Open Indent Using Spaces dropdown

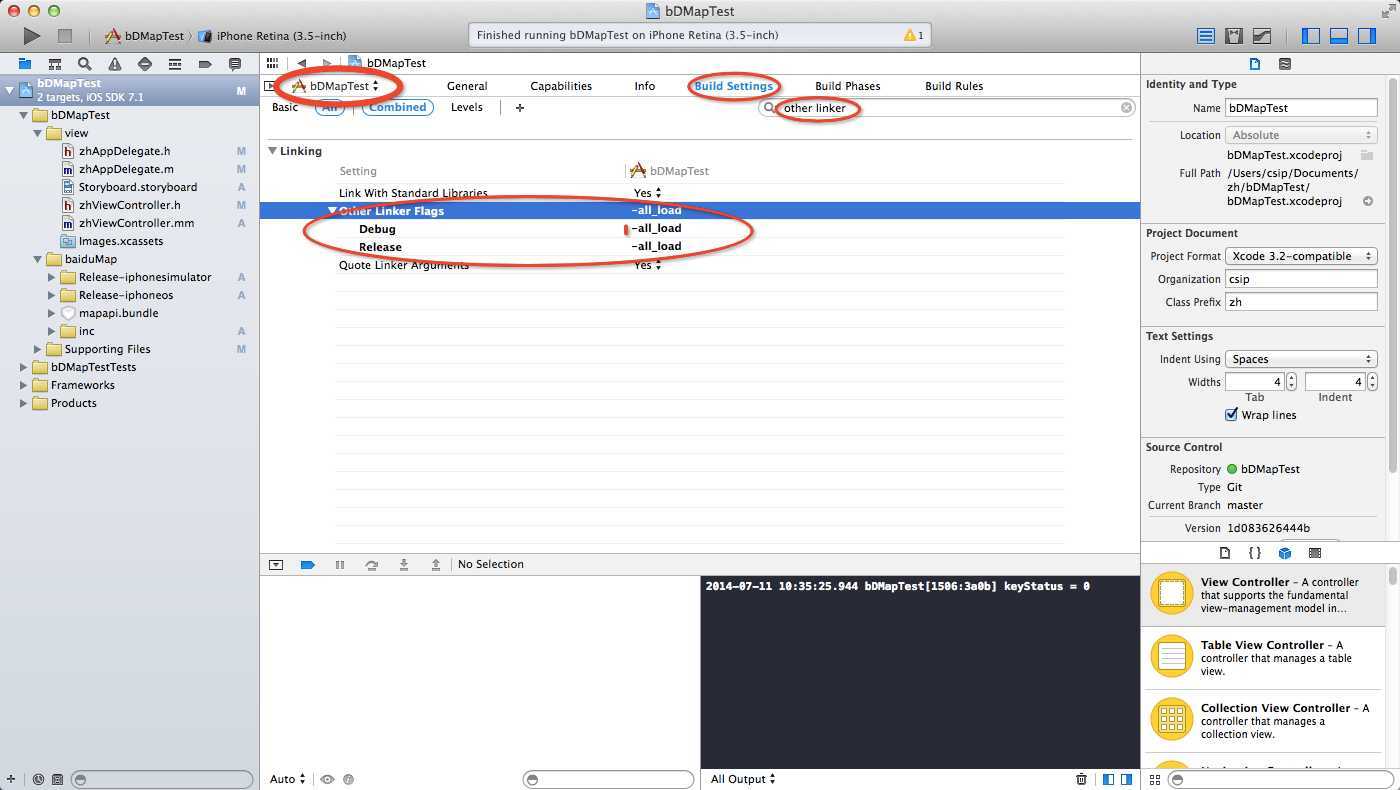pyautogui.click(x=1301, y=359)
